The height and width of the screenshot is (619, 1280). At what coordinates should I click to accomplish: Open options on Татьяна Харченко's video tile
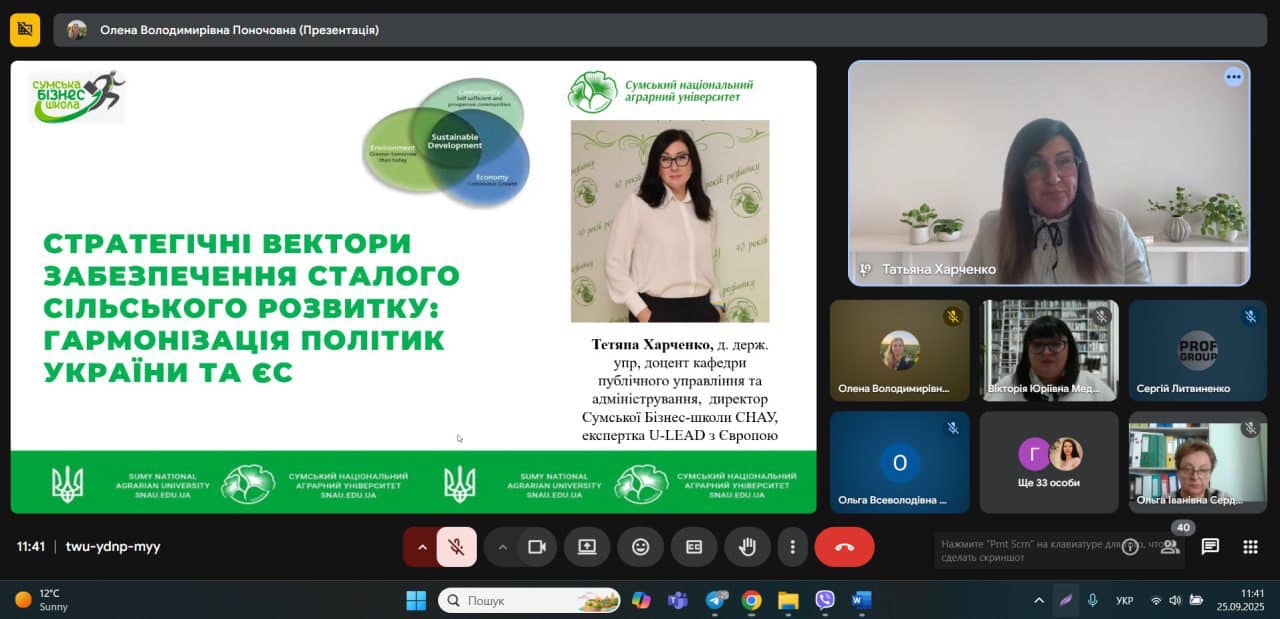pos(1233,77)
